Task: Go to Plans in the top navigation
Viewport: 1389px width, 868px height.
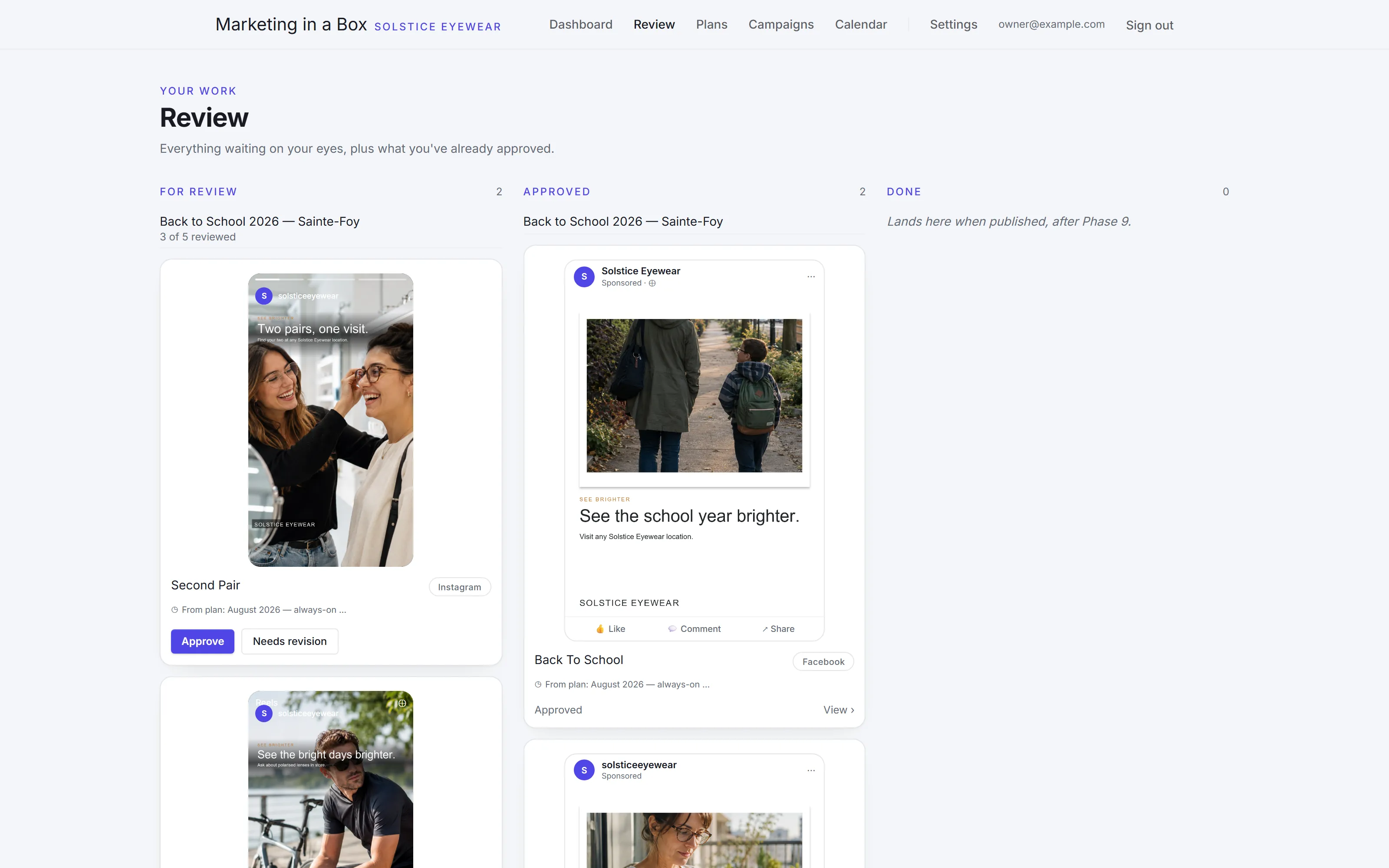Action: tap(711, 25)
